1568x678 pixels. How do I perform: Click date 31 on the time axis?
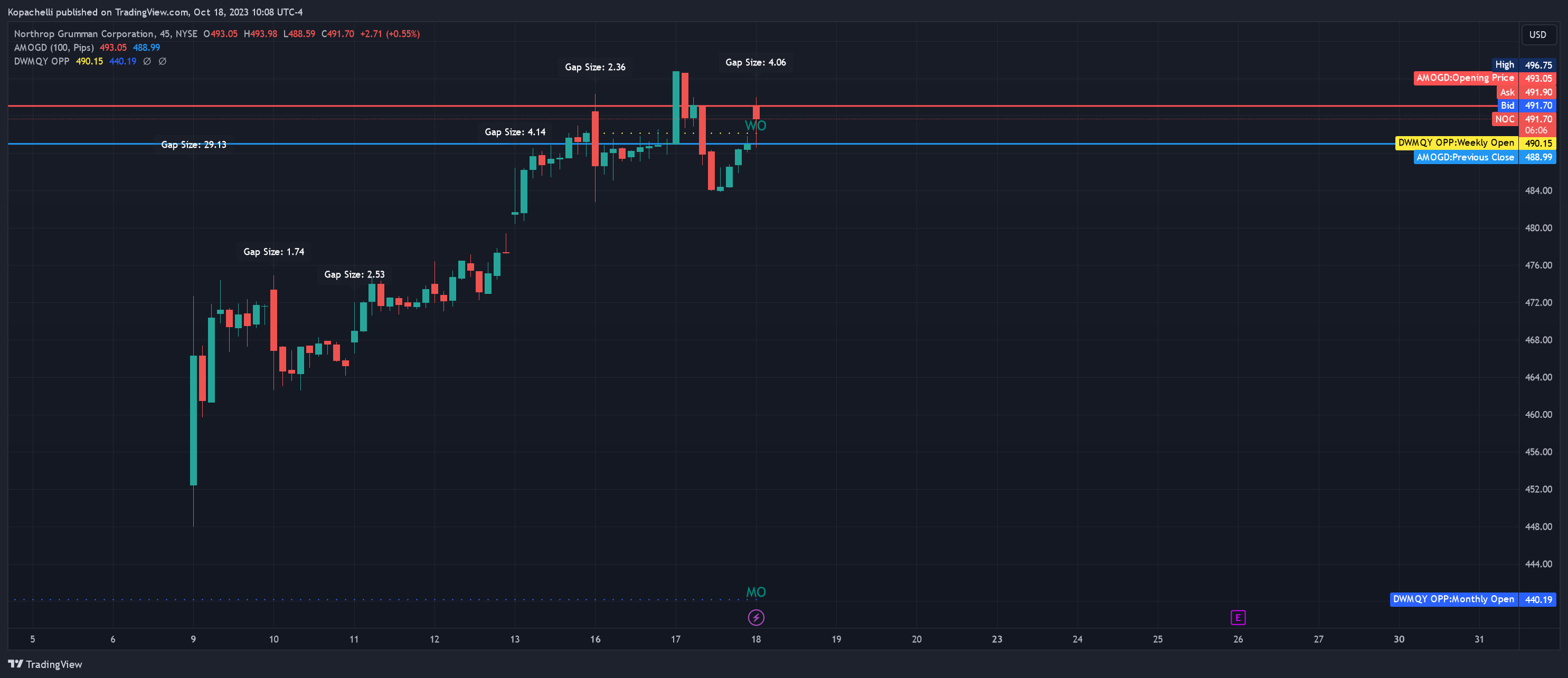pyautogui.click(x=1479, y=639)
